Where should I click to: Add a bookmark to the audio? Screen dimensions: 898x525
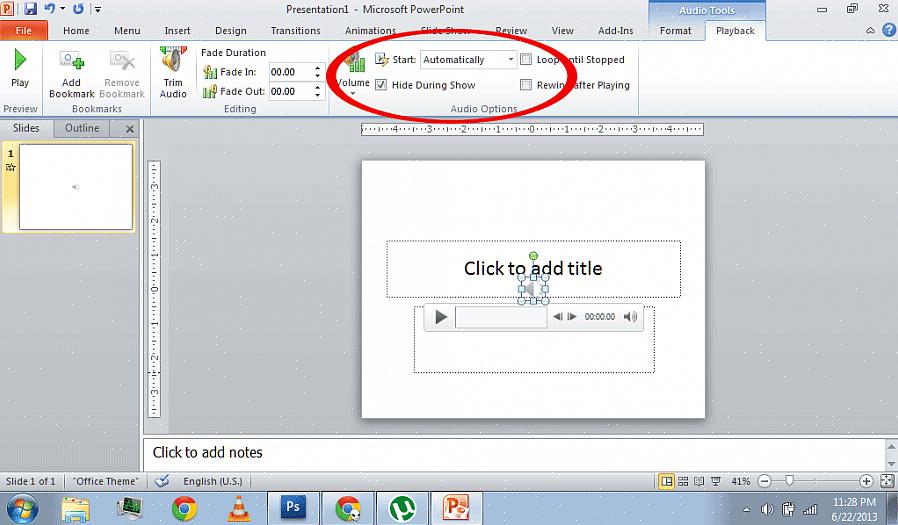71,73
